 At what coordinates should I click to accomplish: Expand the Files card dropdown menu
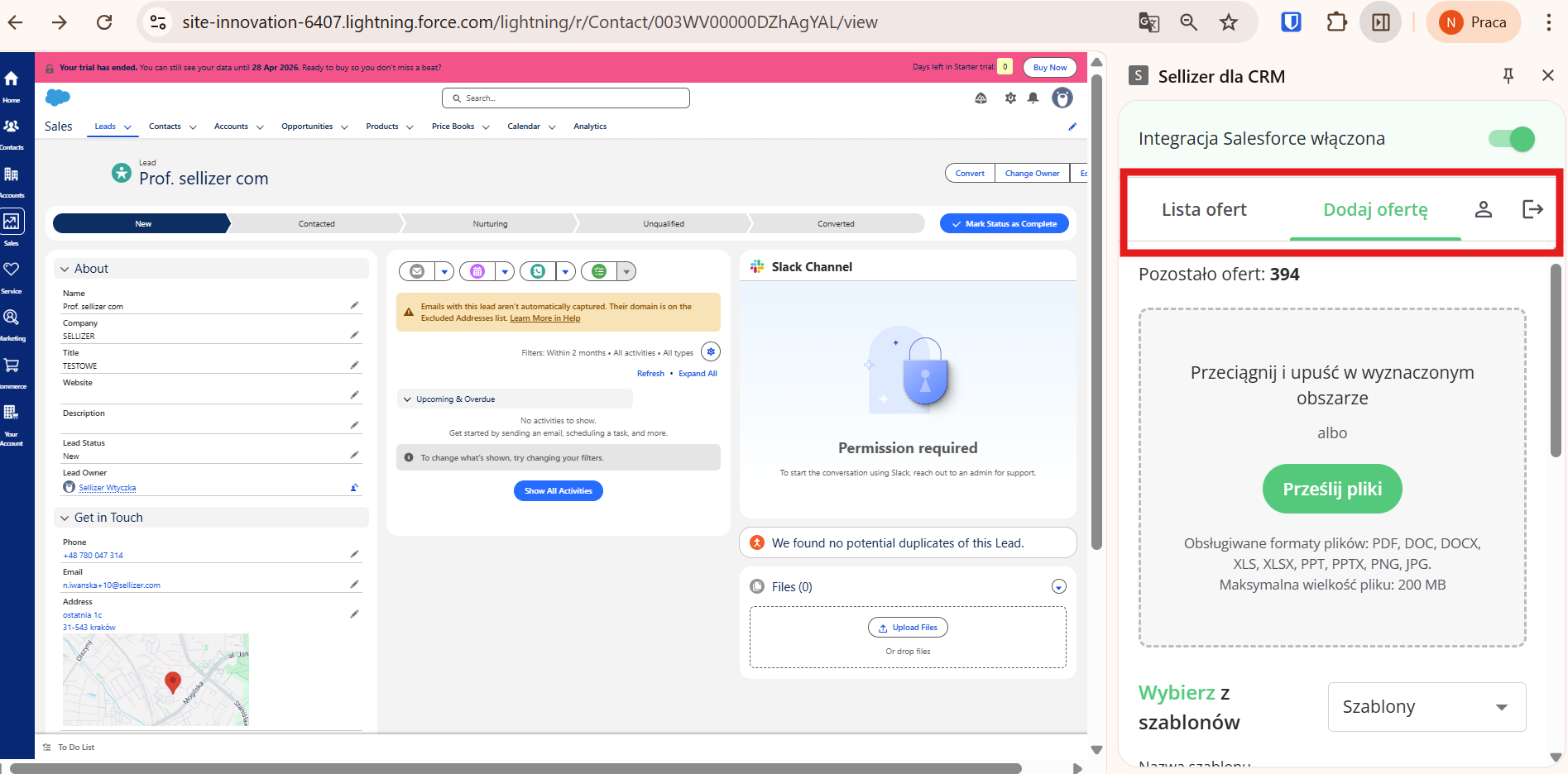[1058, 587]
